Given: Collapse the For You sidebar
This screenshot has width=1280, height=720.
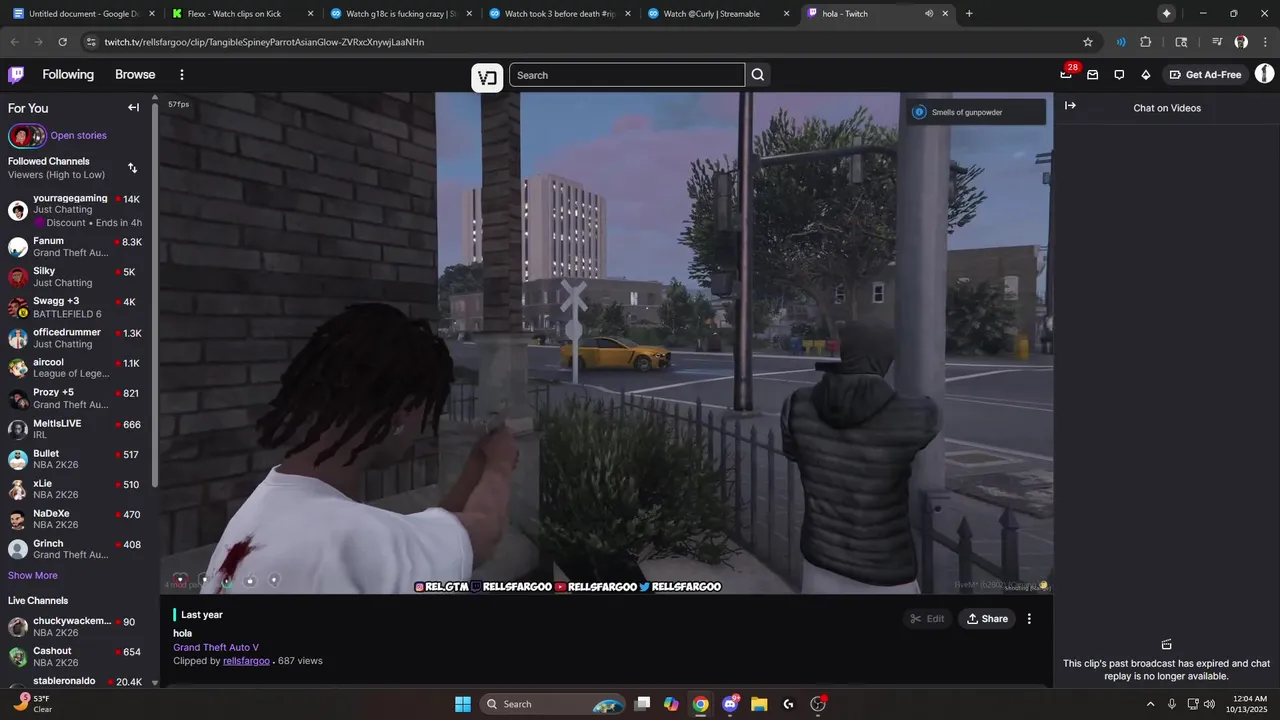Looking at the screenshot, I should coord(133,108).
